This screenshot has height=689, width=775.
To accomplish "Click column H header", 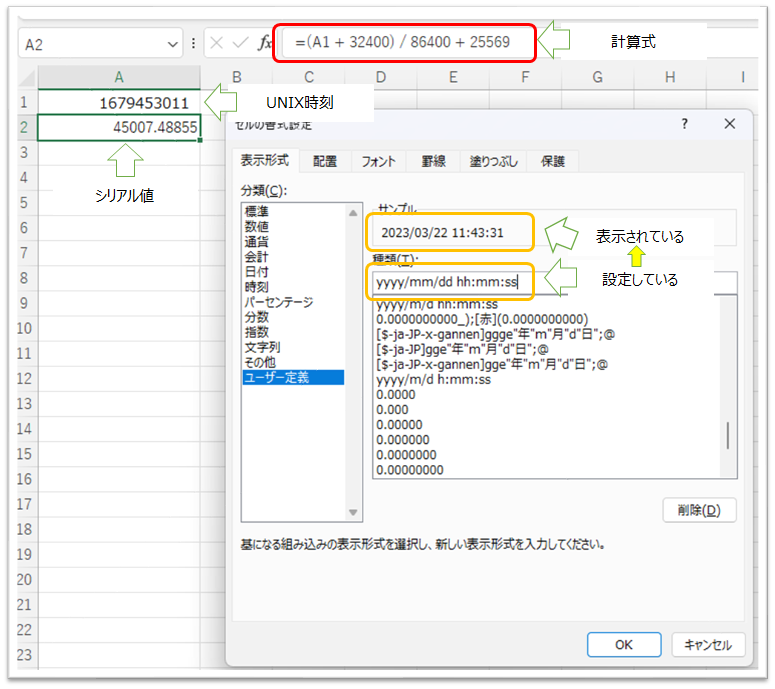I will (670, 77).
